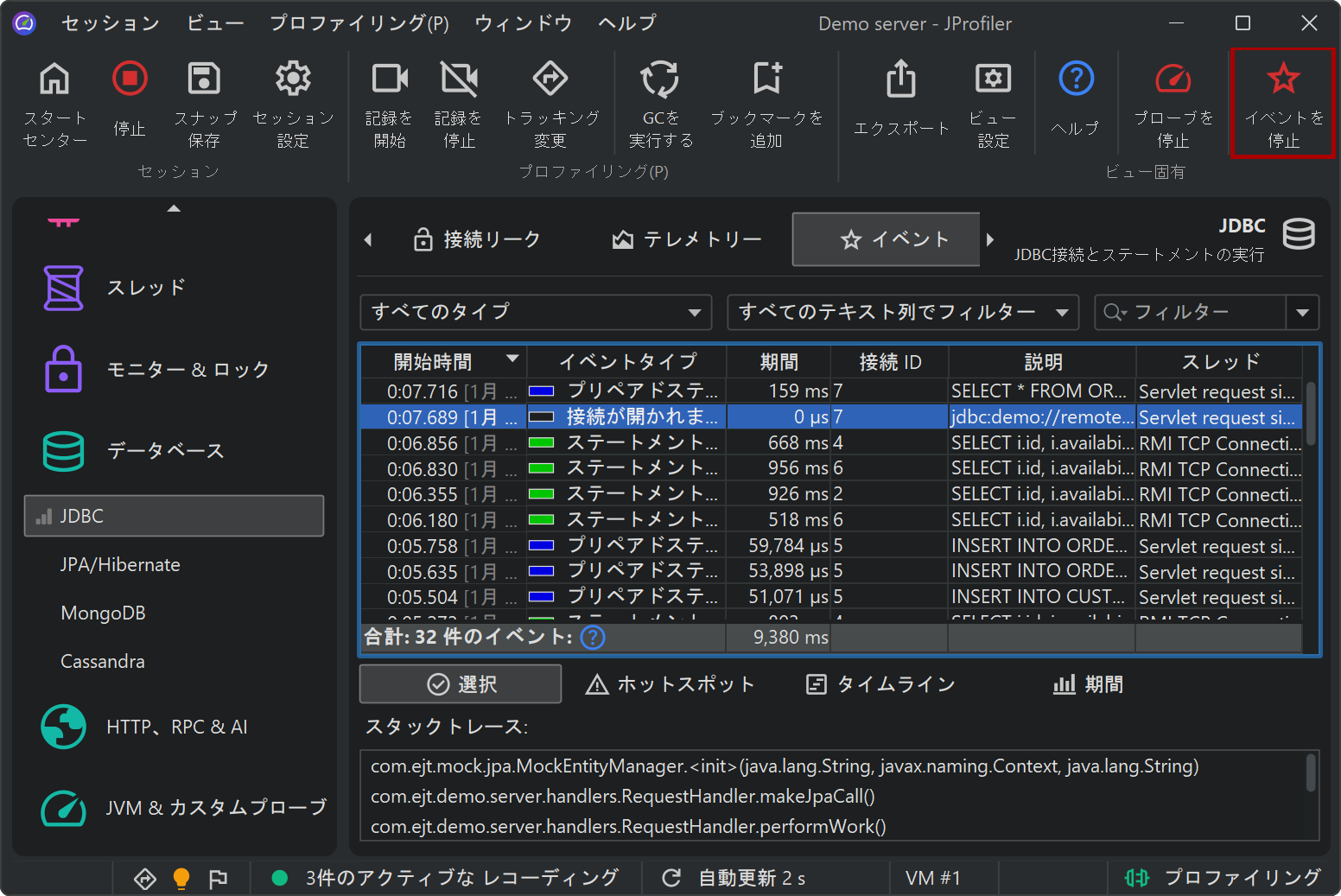Screen dimensions: 1341x896
Task: Click the event table vertical scrollbar
Action: [x=1310, y=413]
